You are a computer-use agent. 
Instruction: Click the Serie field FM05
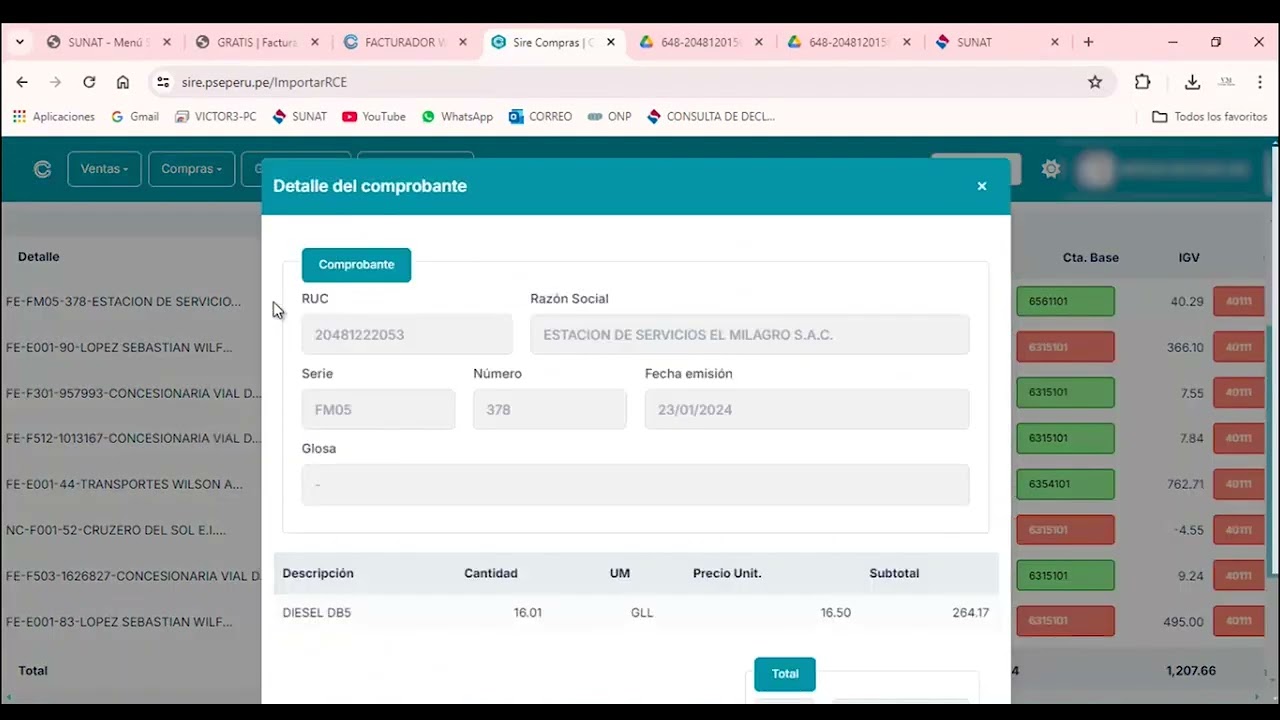pos(378,409)
